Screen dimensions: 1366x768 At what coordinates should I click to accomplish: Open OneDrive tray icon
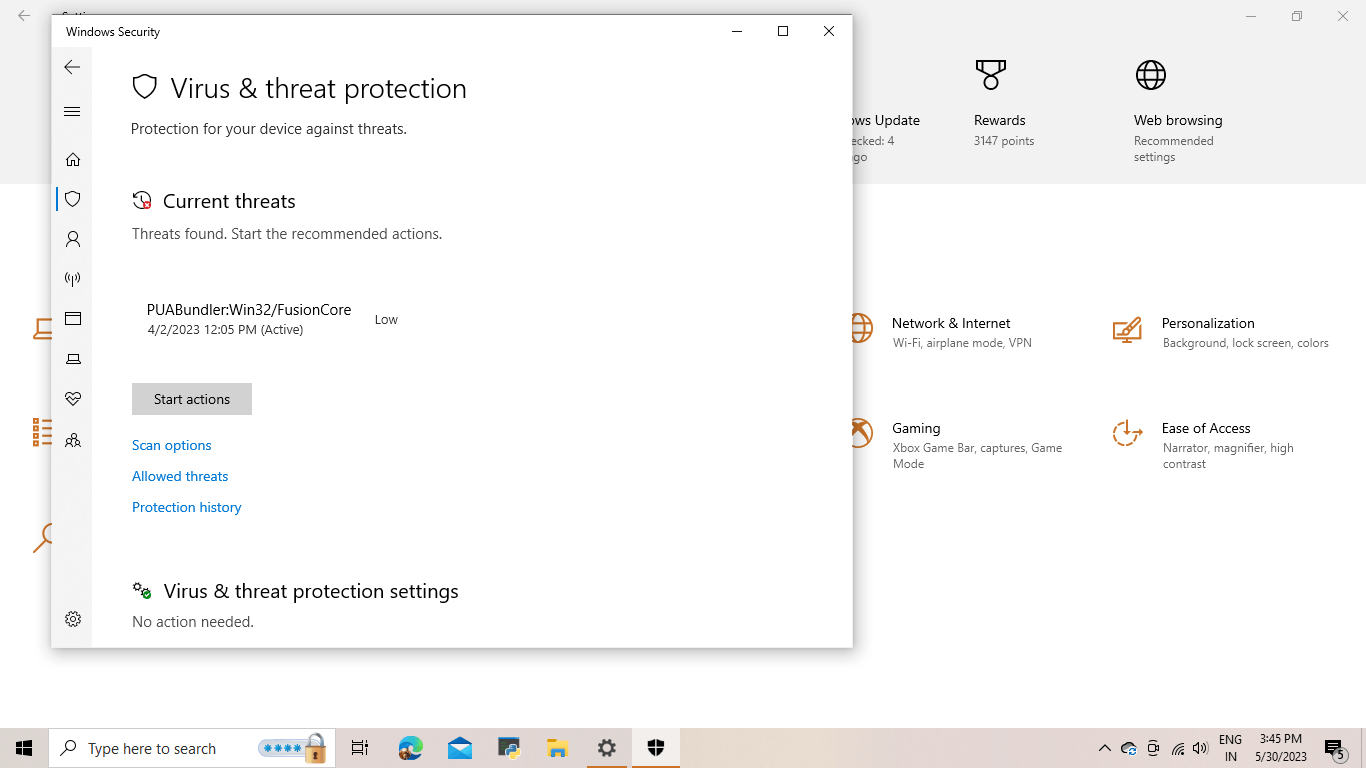1129,748
